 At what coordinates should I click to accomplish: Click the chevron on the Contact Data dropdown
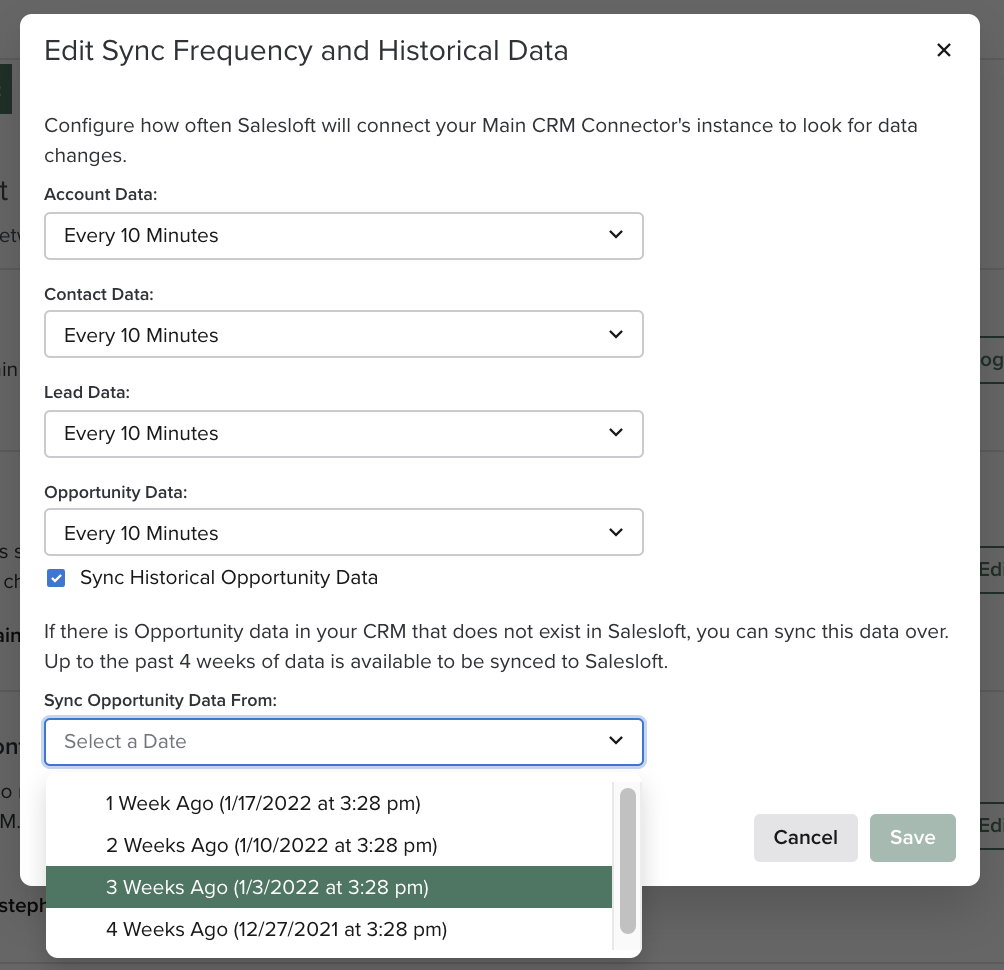[616, 334]
